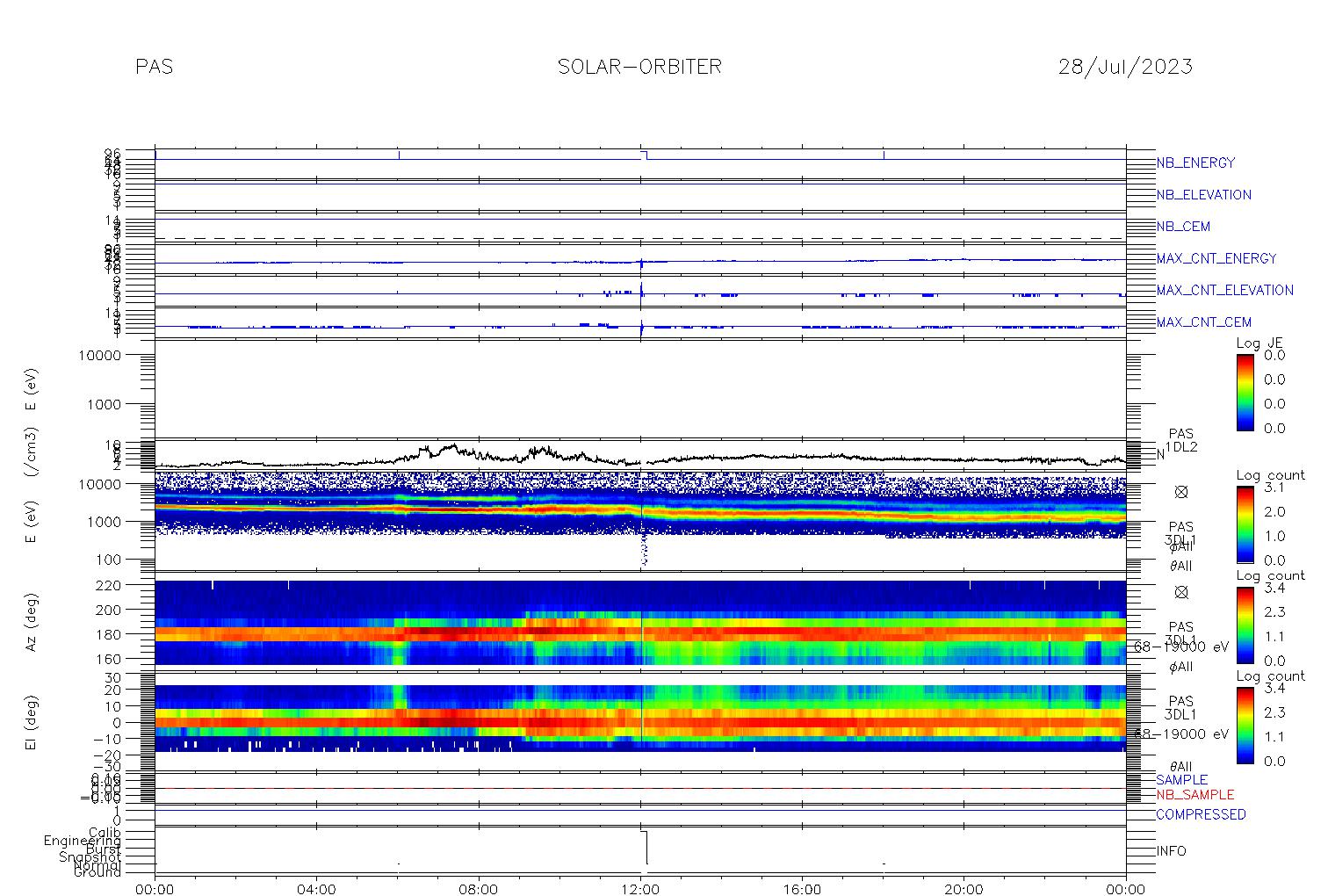The width and height of the screenshot is (1328, 896).
Task: Click the azimuth angle spectrogram panel
Action: pos(640,622)
